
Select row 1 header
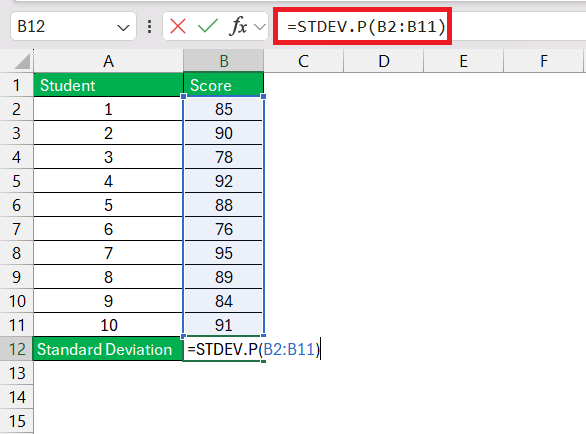(x=16, y=85)
